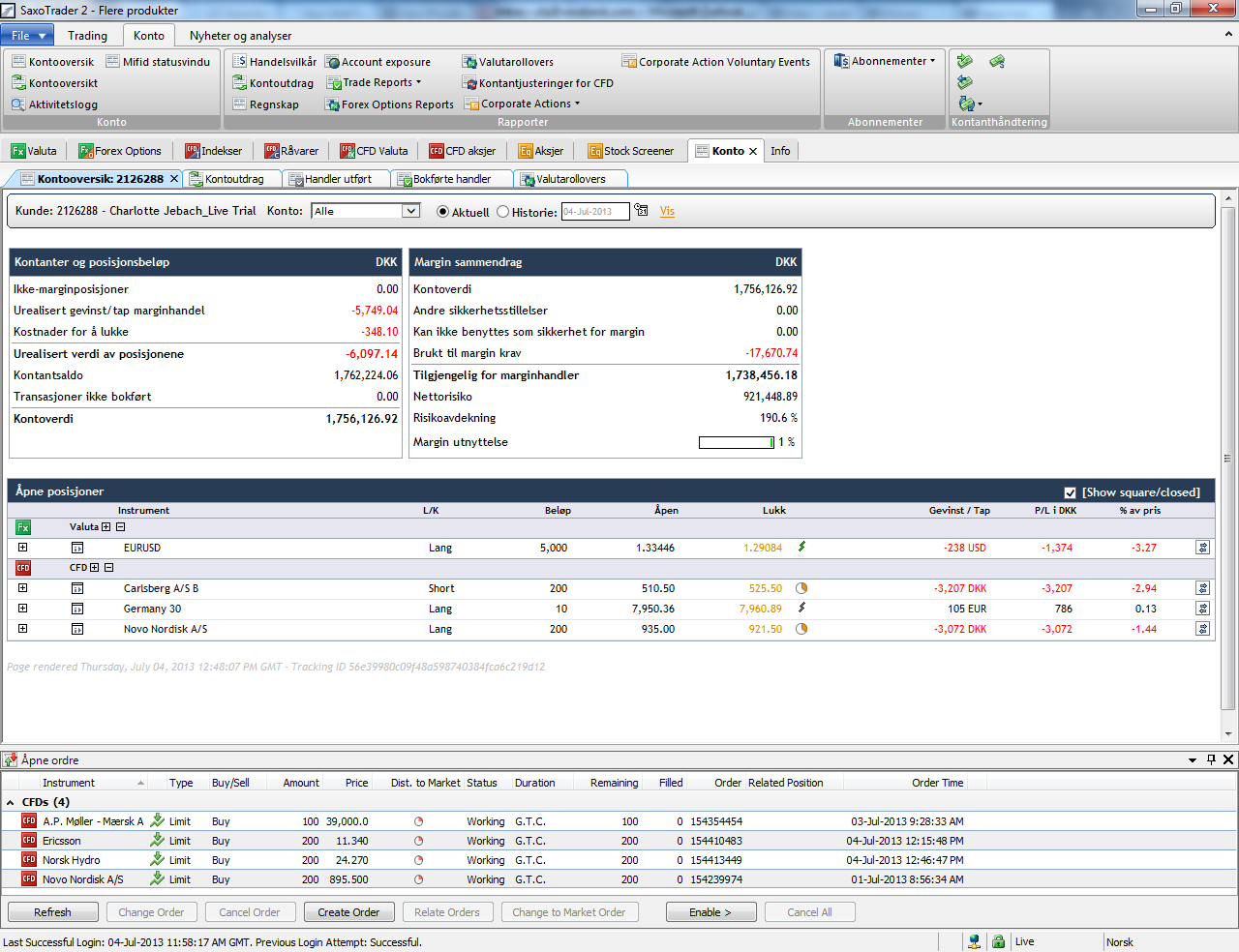Select the Aktuell radio button
The width and height of the screenshot is (1239, 952).
point(442,212)
